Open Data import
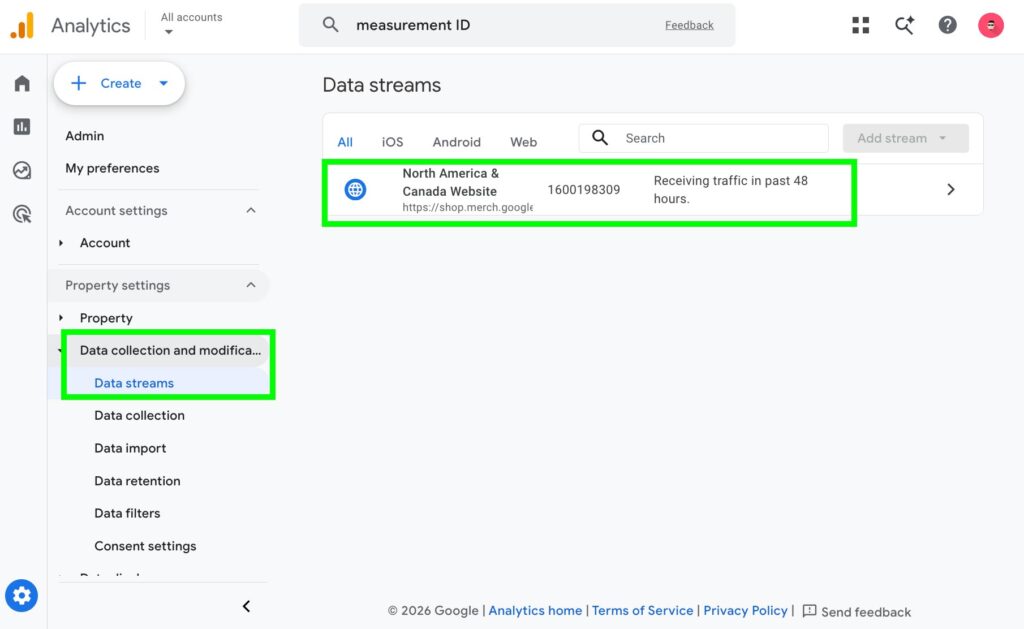The width and height of the screenshot is (1024, 629). pos(130,448)
